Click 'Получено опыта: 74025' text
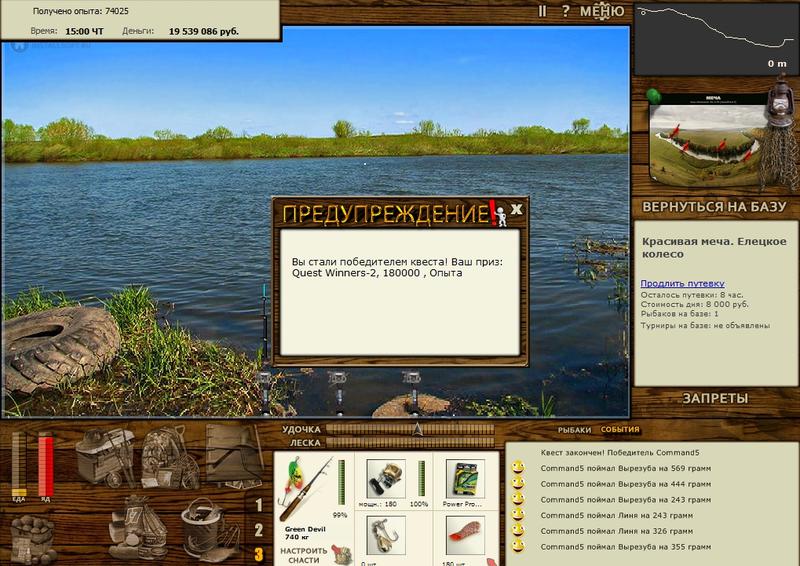Screen dimensions: 800x566 81,11
